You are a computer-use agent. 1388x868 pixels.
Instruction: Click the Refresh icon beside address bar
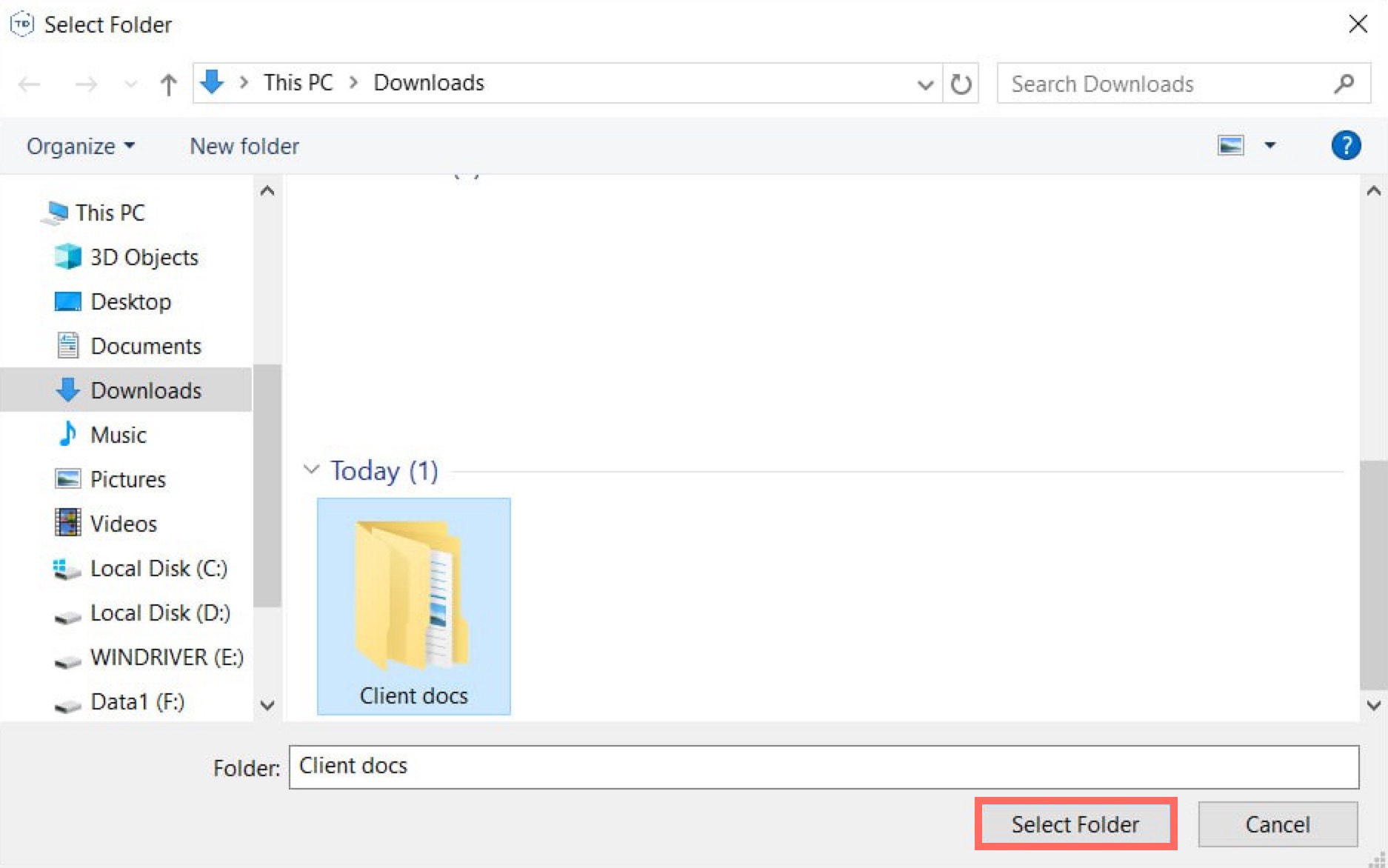coord(961,84)
